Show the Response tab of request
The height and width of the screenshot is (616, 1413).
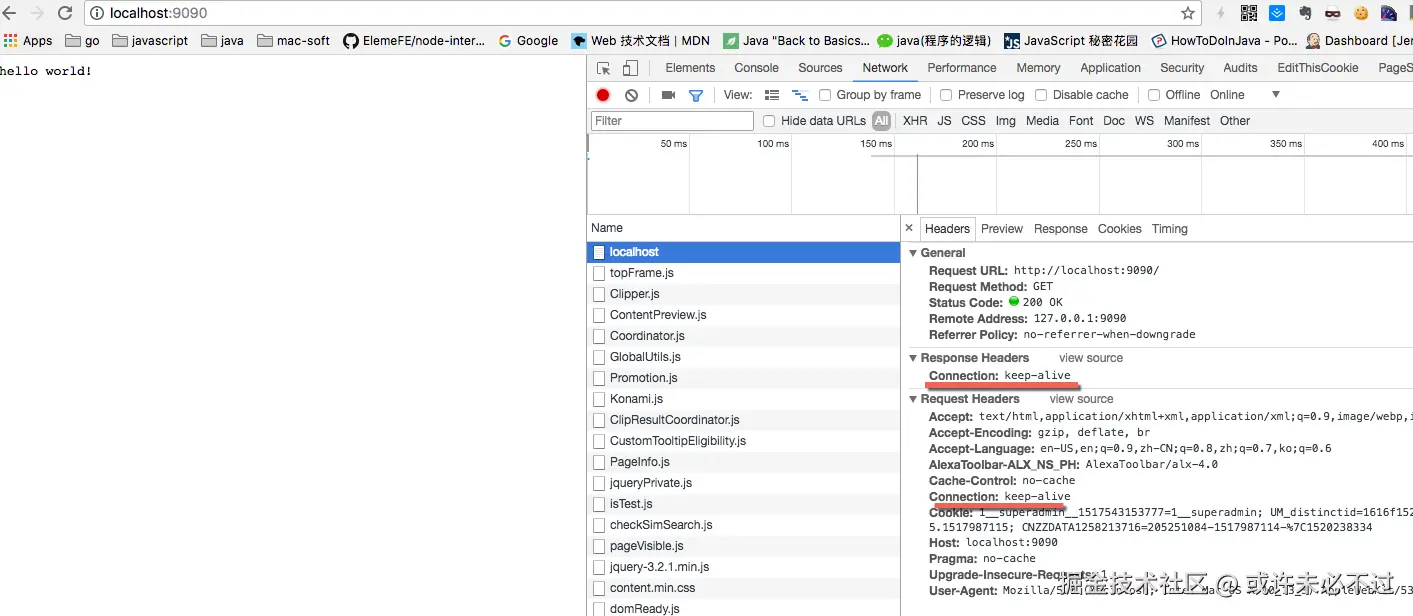1060,229
